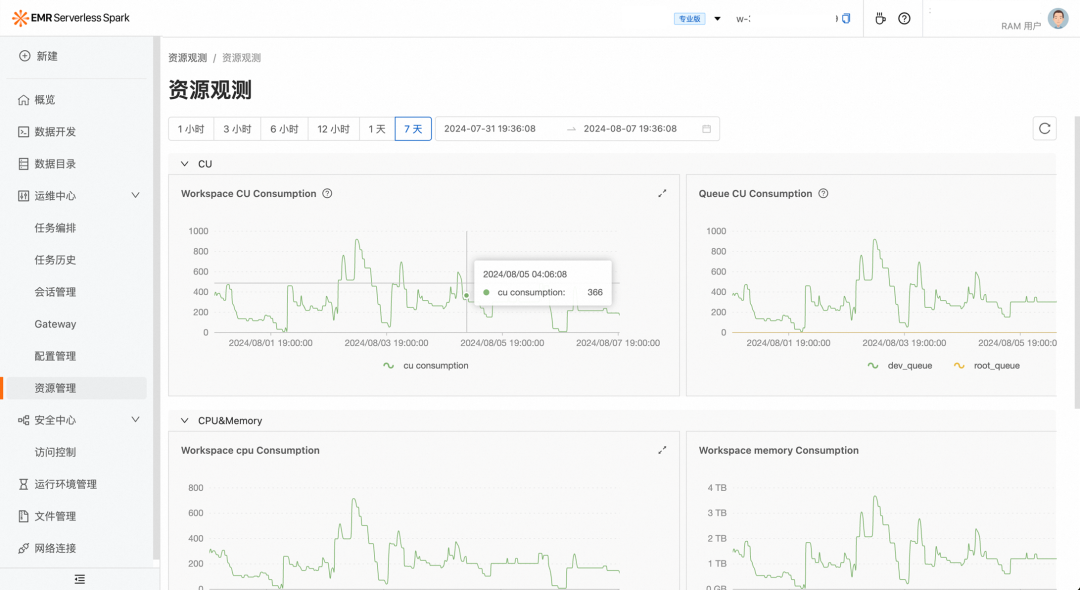
Task: Click the 数据开发 terminal icon
Action: tap(23, 131)
